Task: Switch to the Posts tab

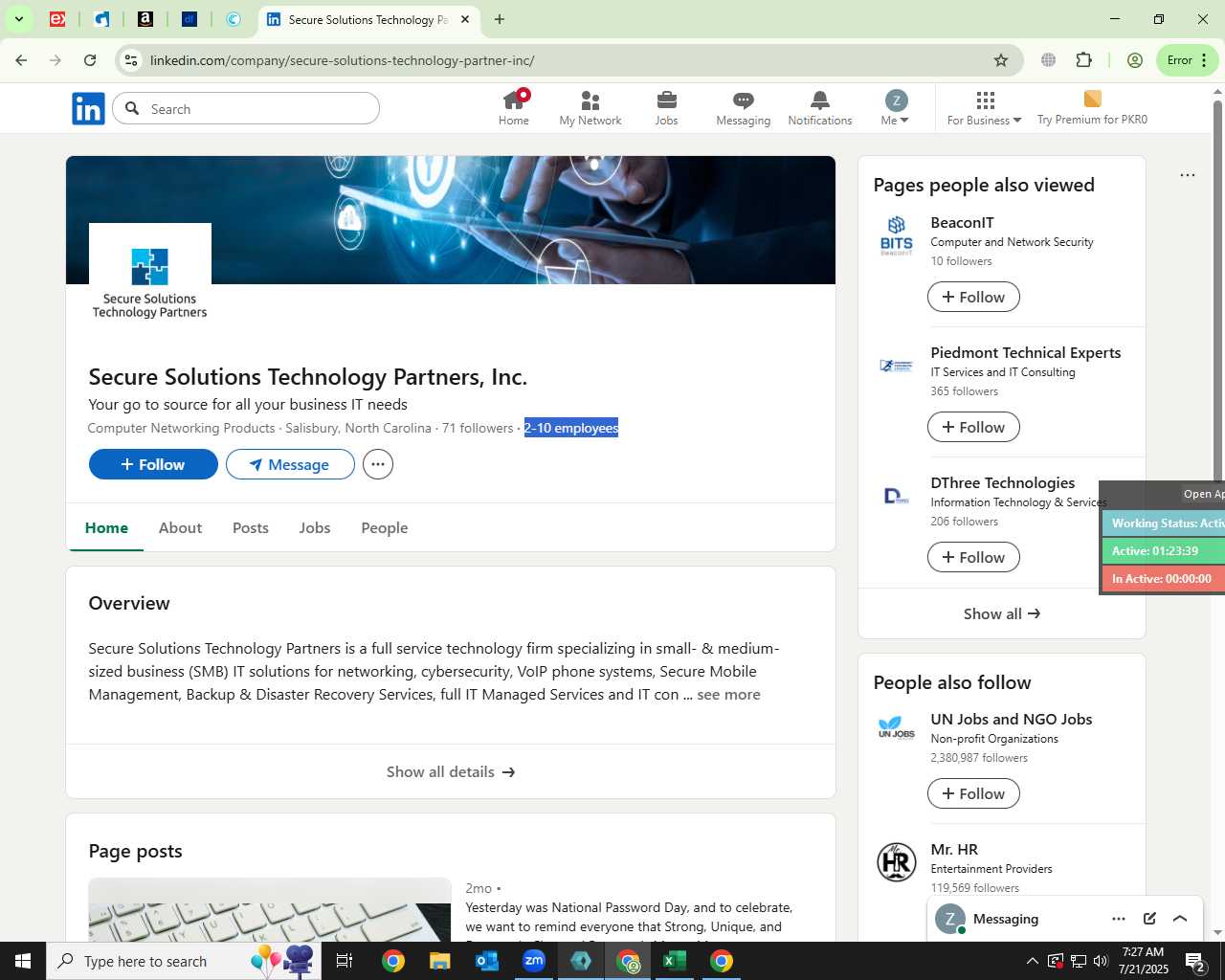Action: (251, 528)
